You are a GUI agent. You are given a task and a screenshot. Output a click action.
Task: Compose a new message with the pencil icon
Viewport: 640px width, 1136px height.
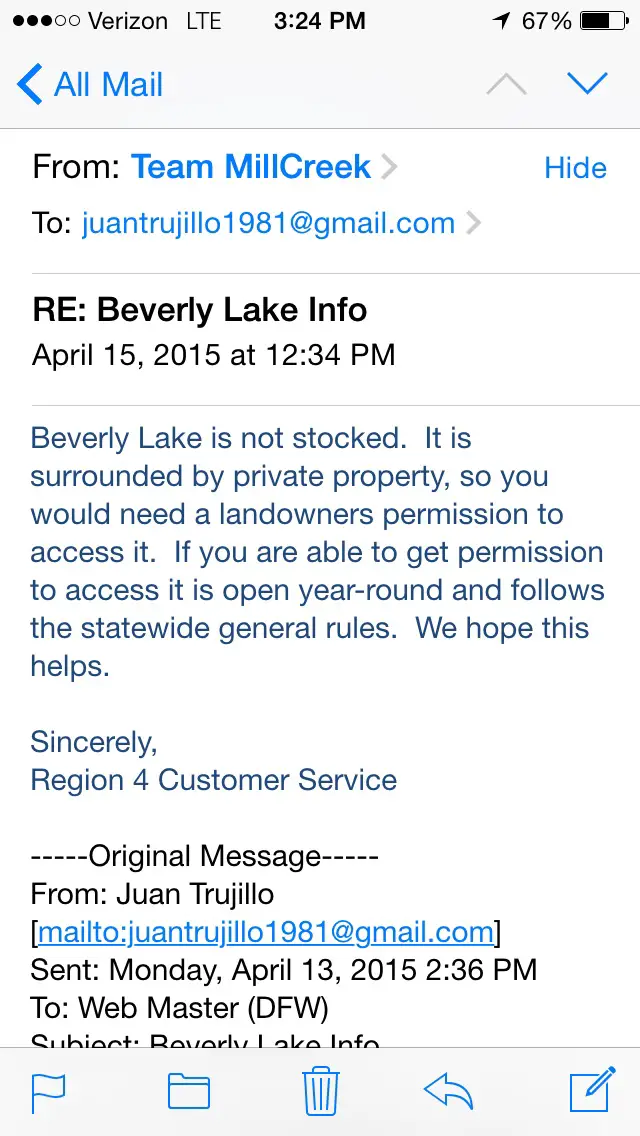tap(591, 1090)
